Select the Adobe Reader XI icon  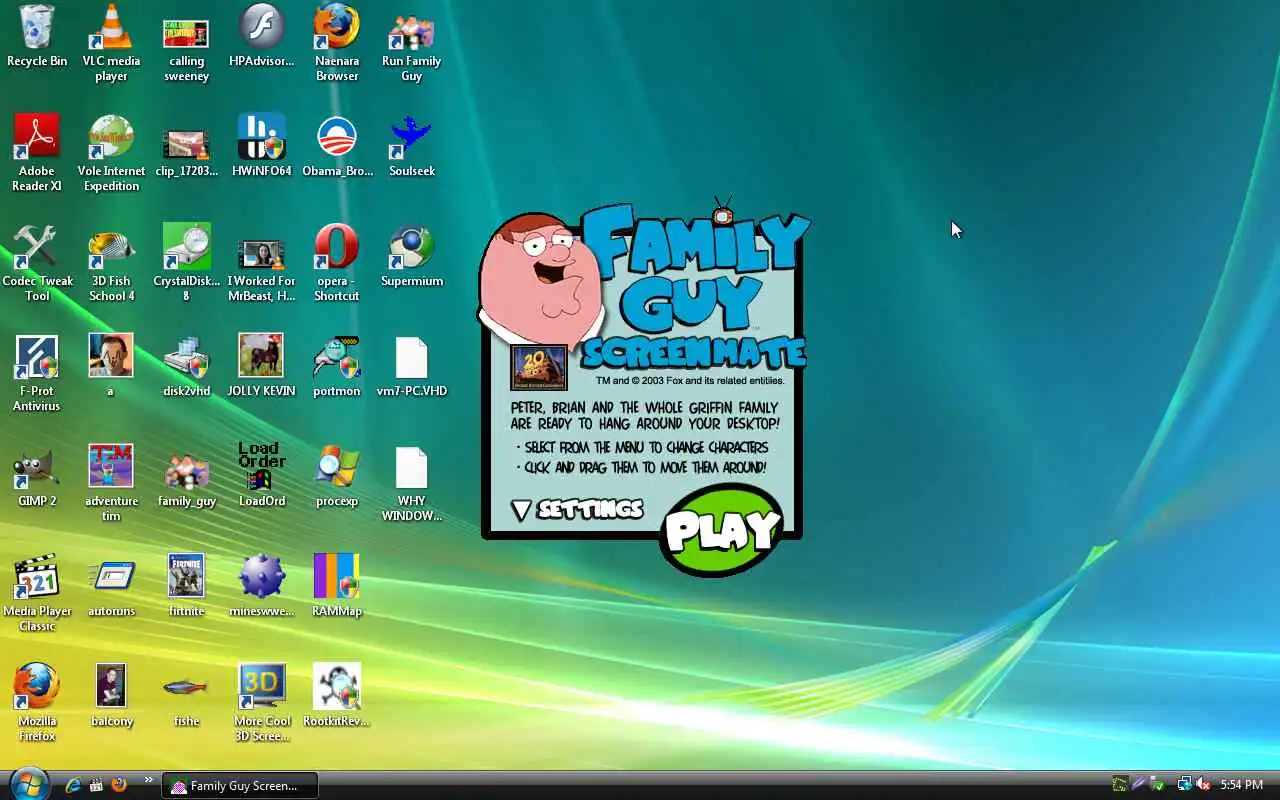coord(37,152)
